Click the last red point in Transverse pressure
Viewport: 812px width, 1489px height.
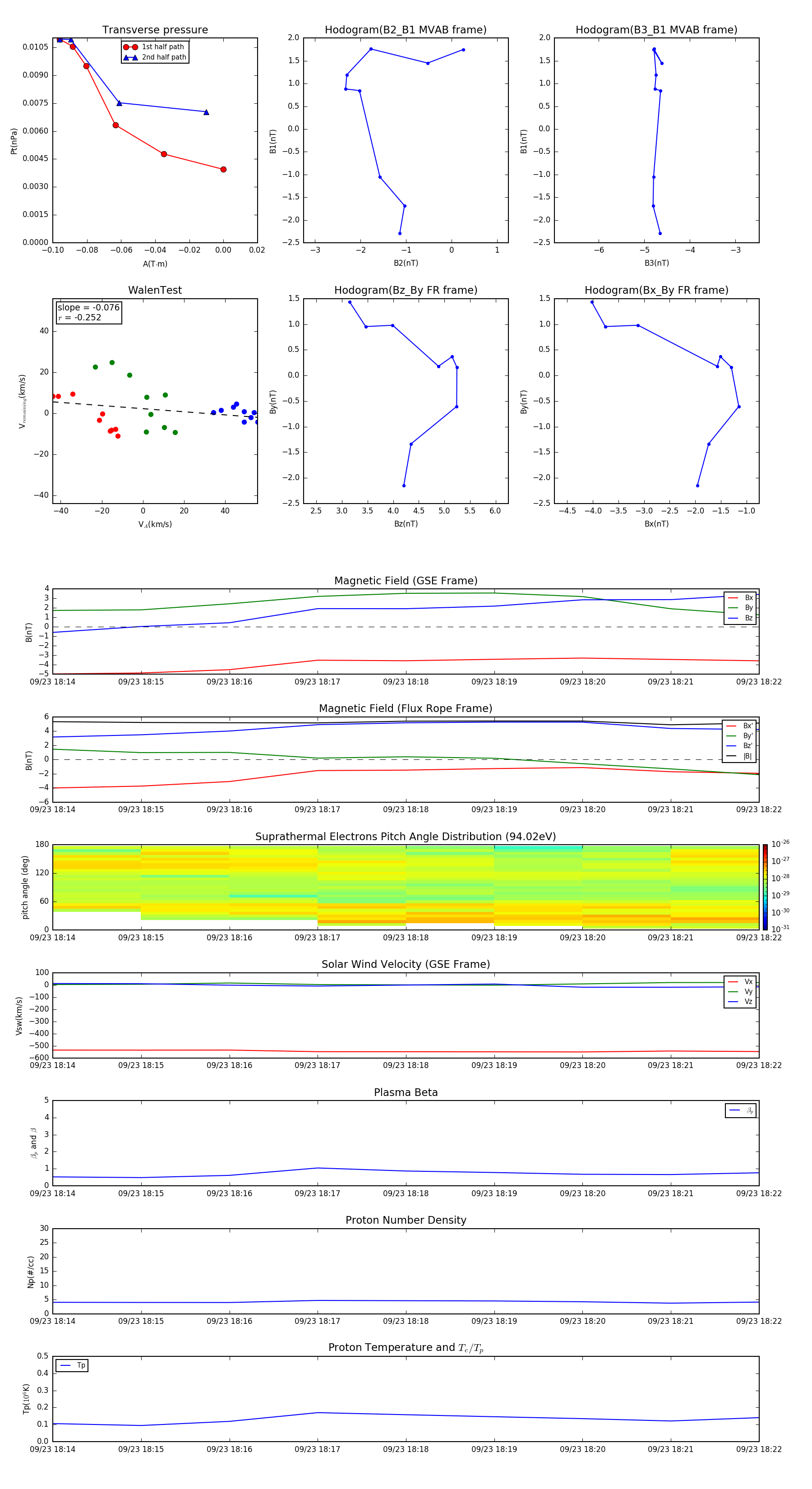click(223, 169)
